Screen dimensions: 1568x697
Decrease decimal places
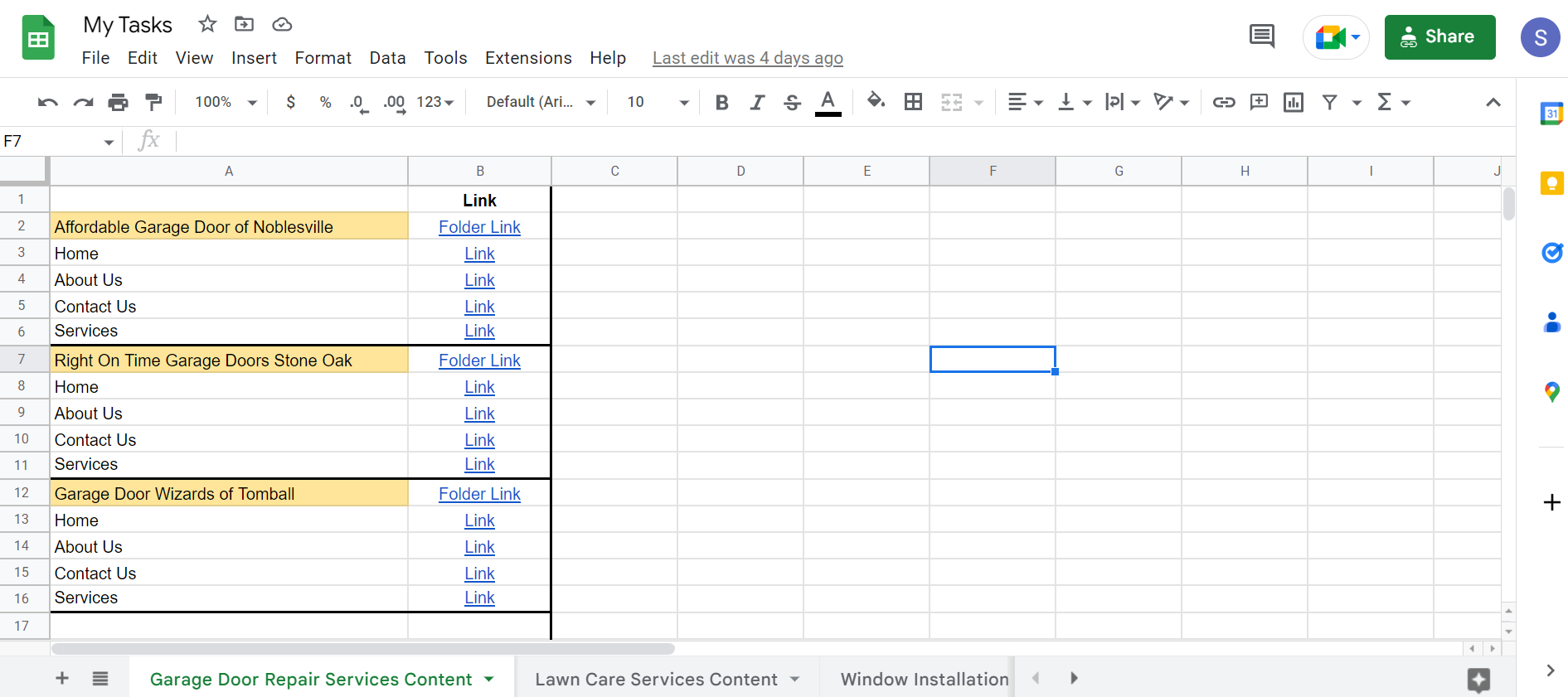pyautogui.click(x=358, y=103)
